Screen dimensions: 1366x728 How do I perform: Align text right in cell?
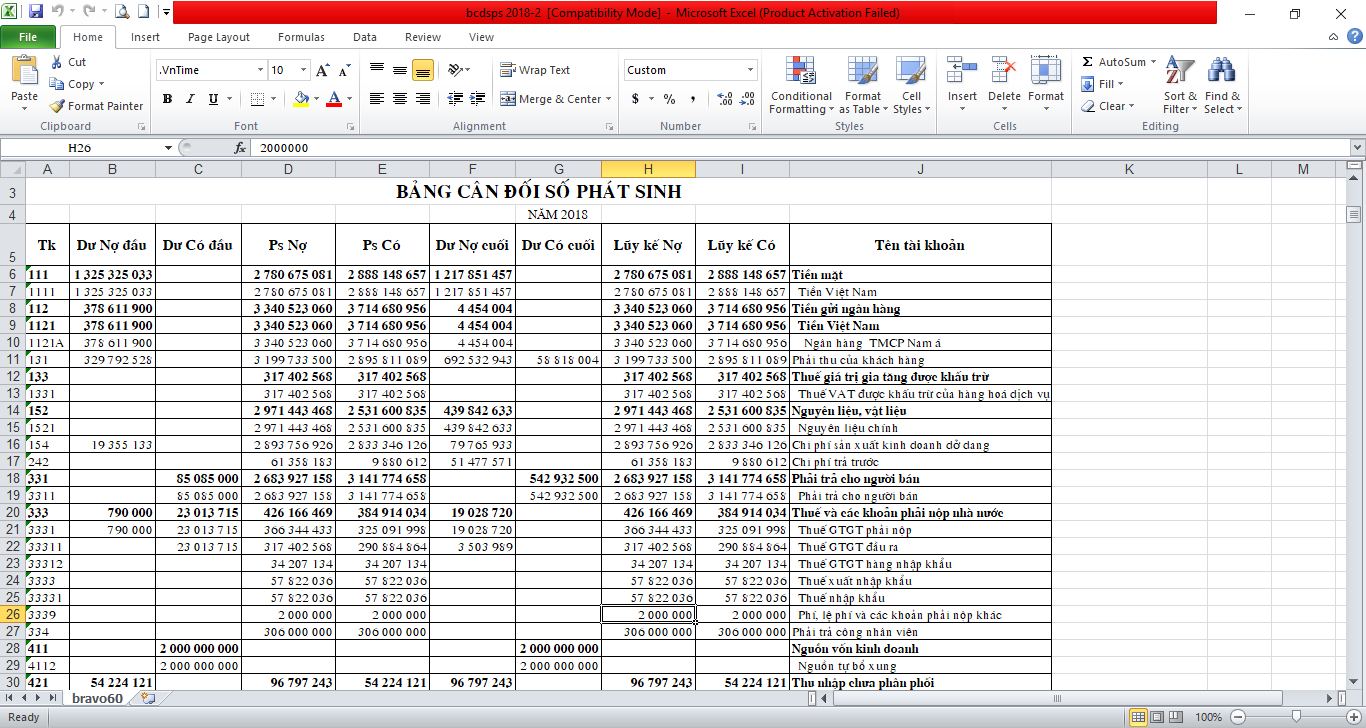[422, 99]
